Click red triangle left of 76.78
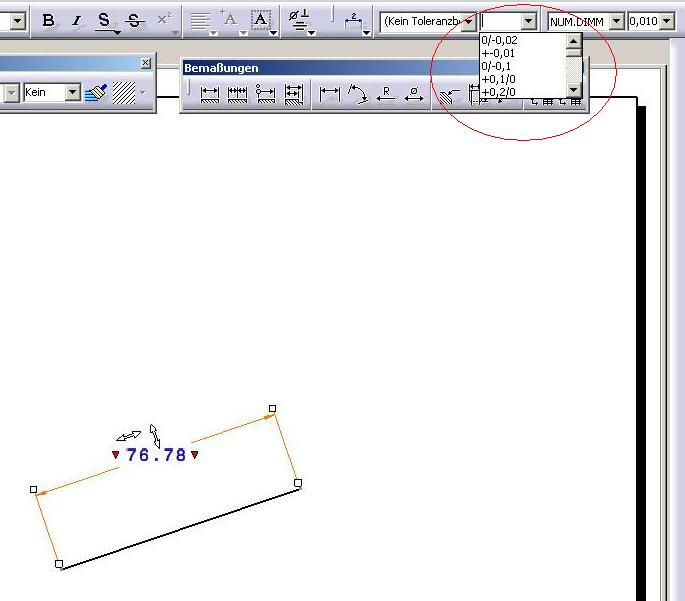Image resolution: width=685 pixels, height=601 pixels. pyautogui.click(x=115, y=455)
